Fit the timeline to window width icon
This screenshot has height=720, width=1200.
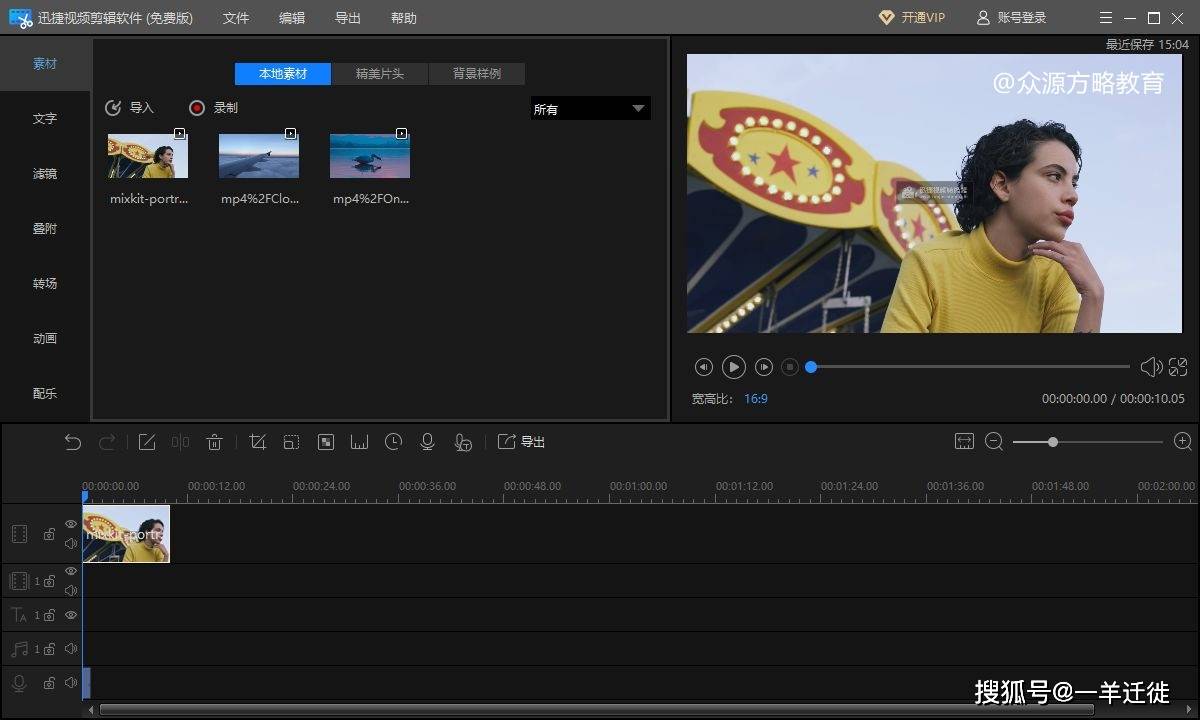(x=964, y=442)
